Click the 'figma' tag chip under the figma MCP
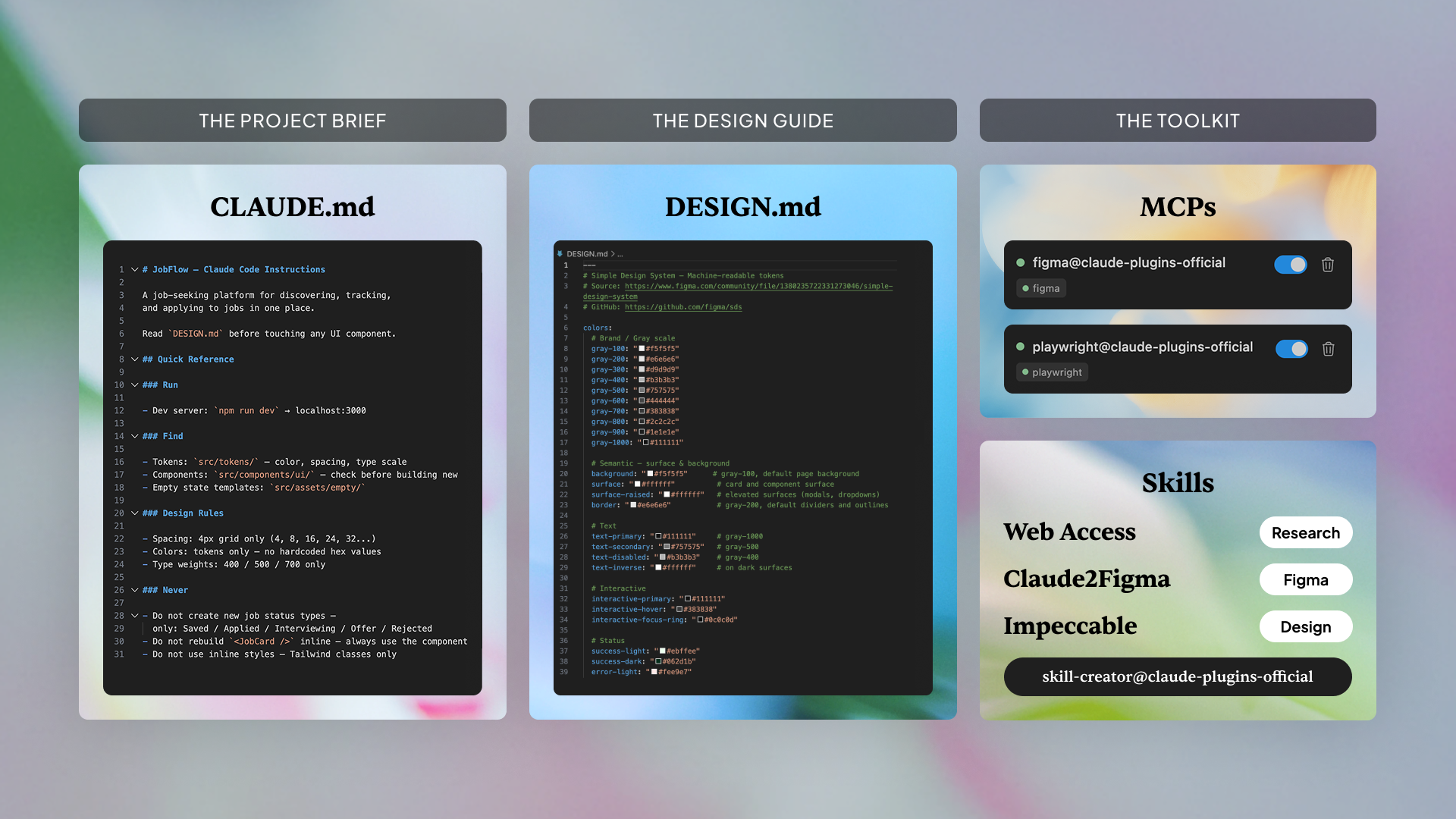The image size is (1456, 819). click(1041, 288)
